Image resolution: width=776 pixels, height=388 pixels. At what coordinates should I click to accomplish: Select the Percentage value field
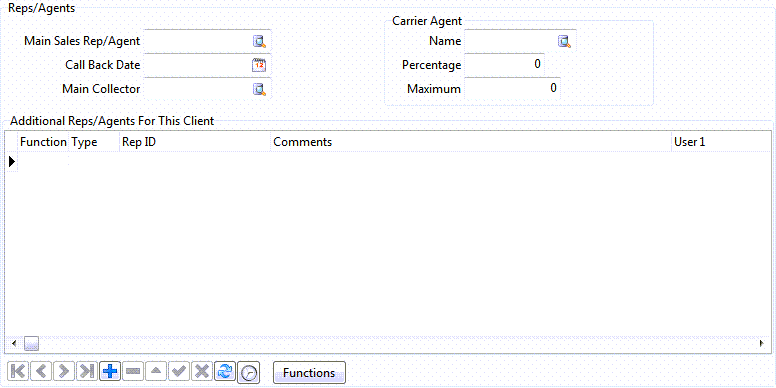pos(504,65)
